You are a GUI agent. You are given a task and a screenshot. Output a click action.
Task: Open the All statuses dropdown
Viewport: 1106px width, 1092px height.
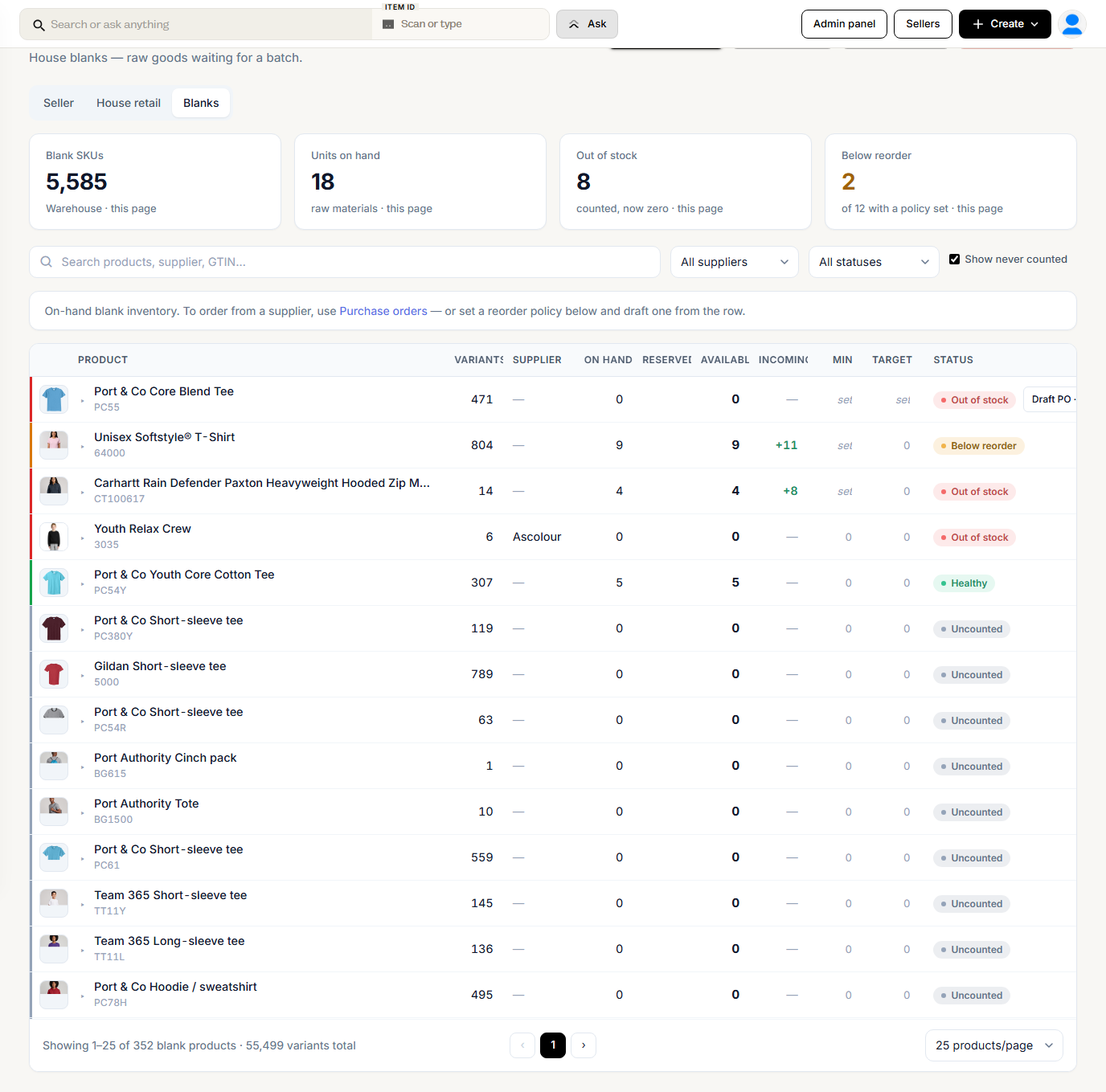874,262
